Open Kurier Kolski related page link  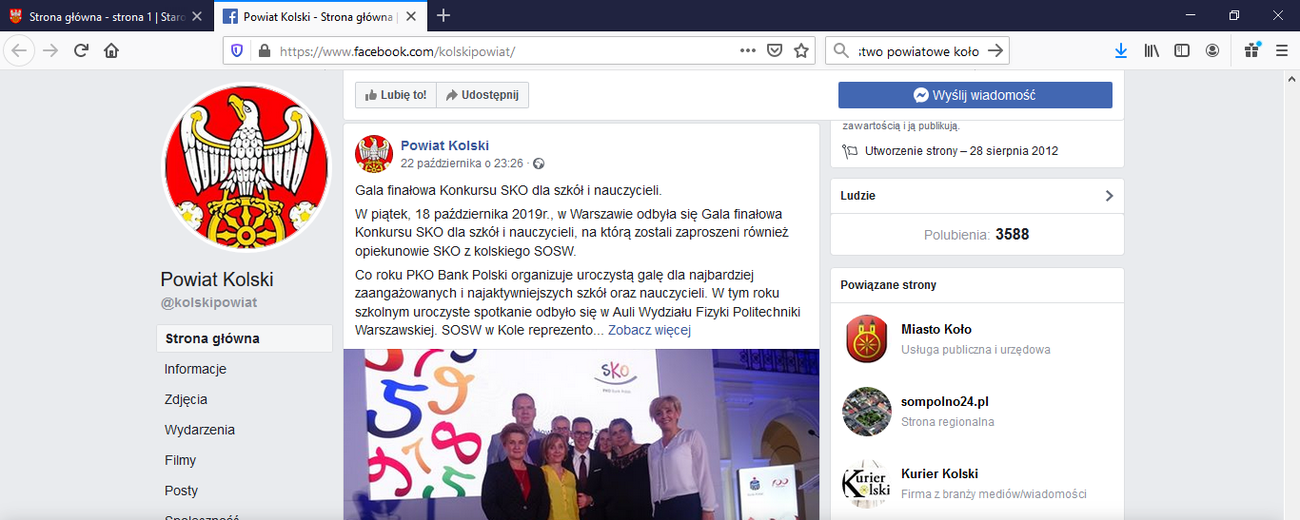point(939,473)
